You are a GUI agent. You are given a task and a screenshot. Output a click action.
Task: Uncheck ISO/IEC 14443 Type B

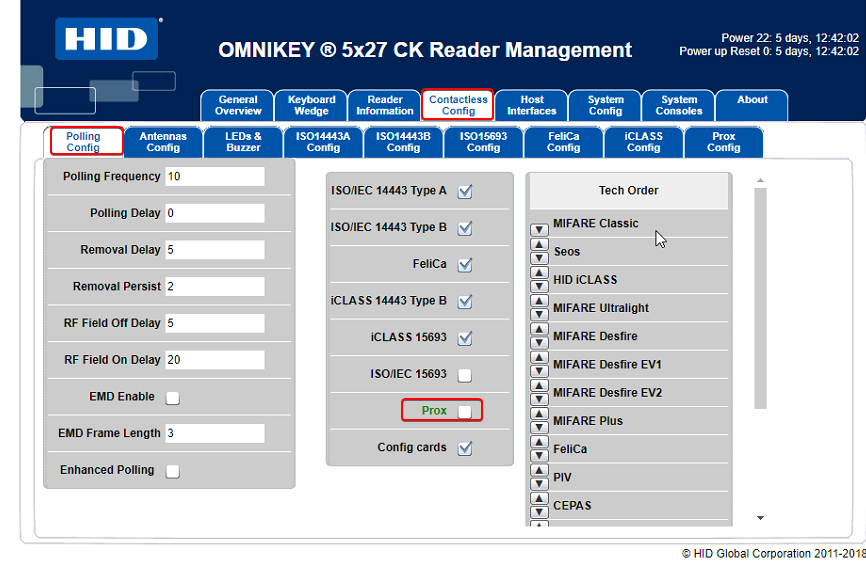(465, 228)
